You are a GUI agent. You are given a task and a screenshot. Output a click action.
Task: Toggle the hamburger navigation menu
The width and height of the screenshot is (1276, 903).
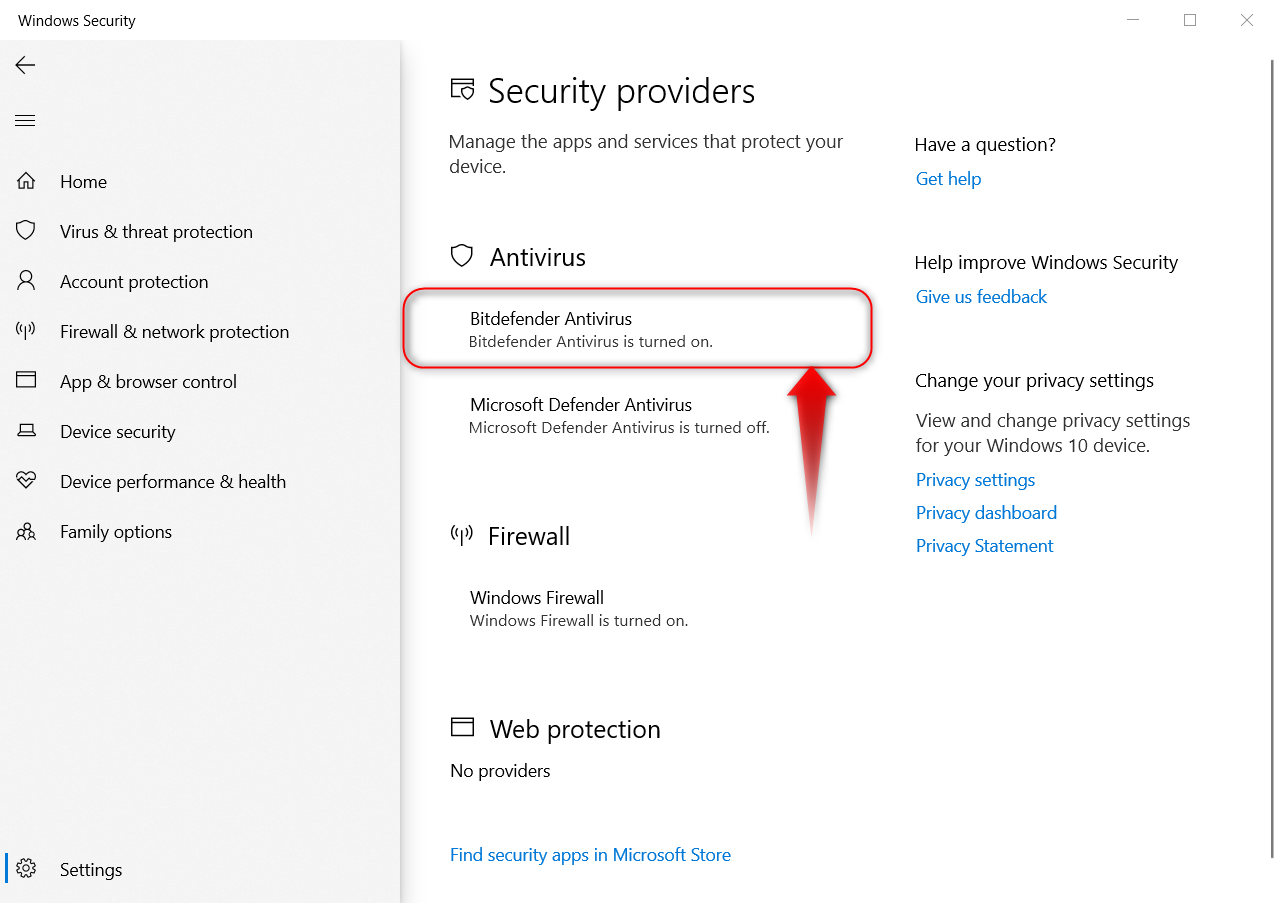tap(25, 121)
